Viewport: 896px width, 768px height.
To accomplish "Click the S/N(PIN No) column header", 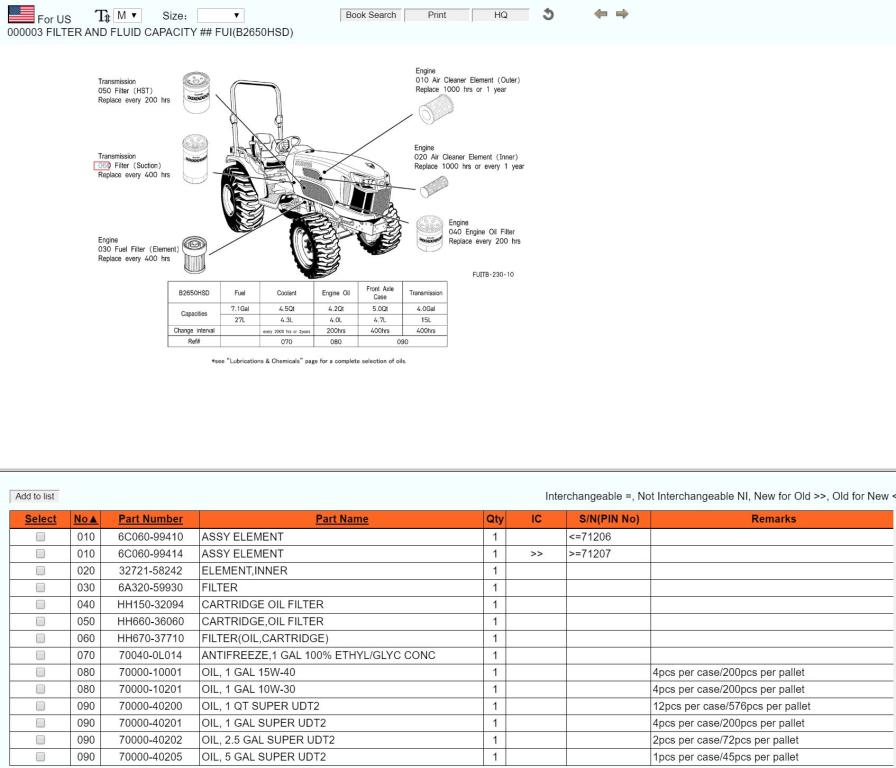I will (x=609, y=519).
